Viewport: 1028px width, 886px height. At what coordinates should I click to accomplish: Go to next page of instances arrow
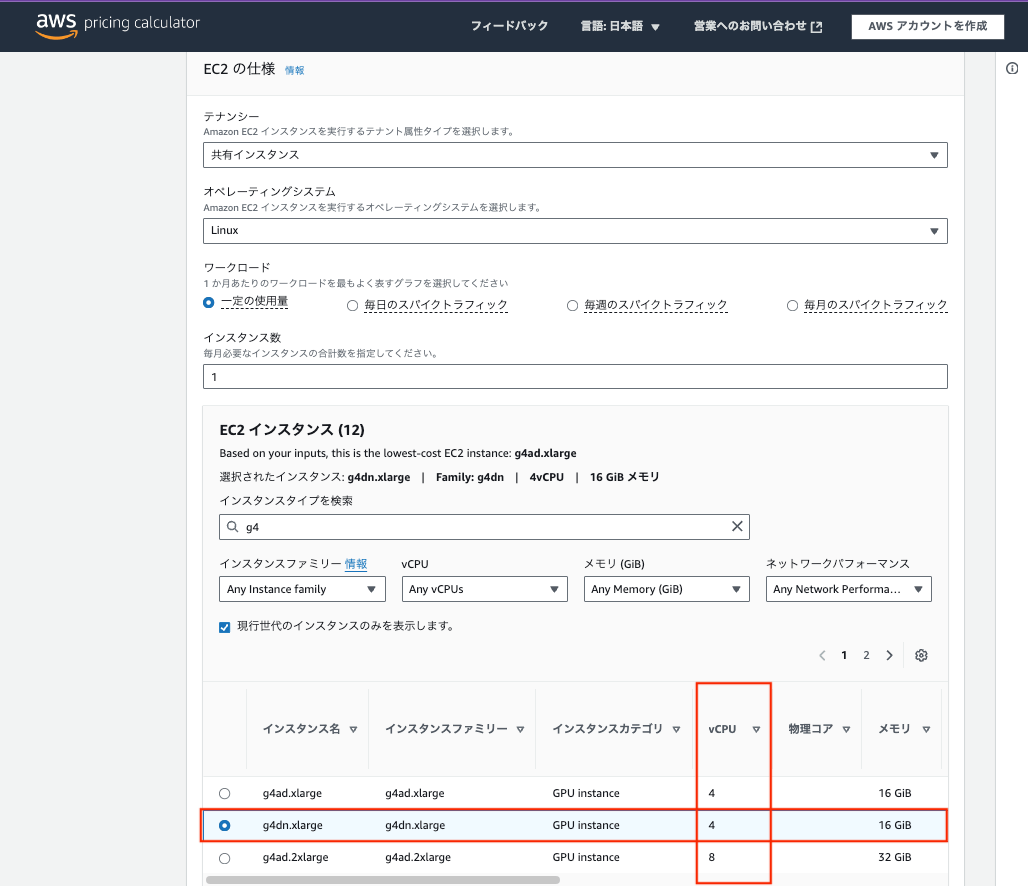pyautogui.click(x=890, y=655)
